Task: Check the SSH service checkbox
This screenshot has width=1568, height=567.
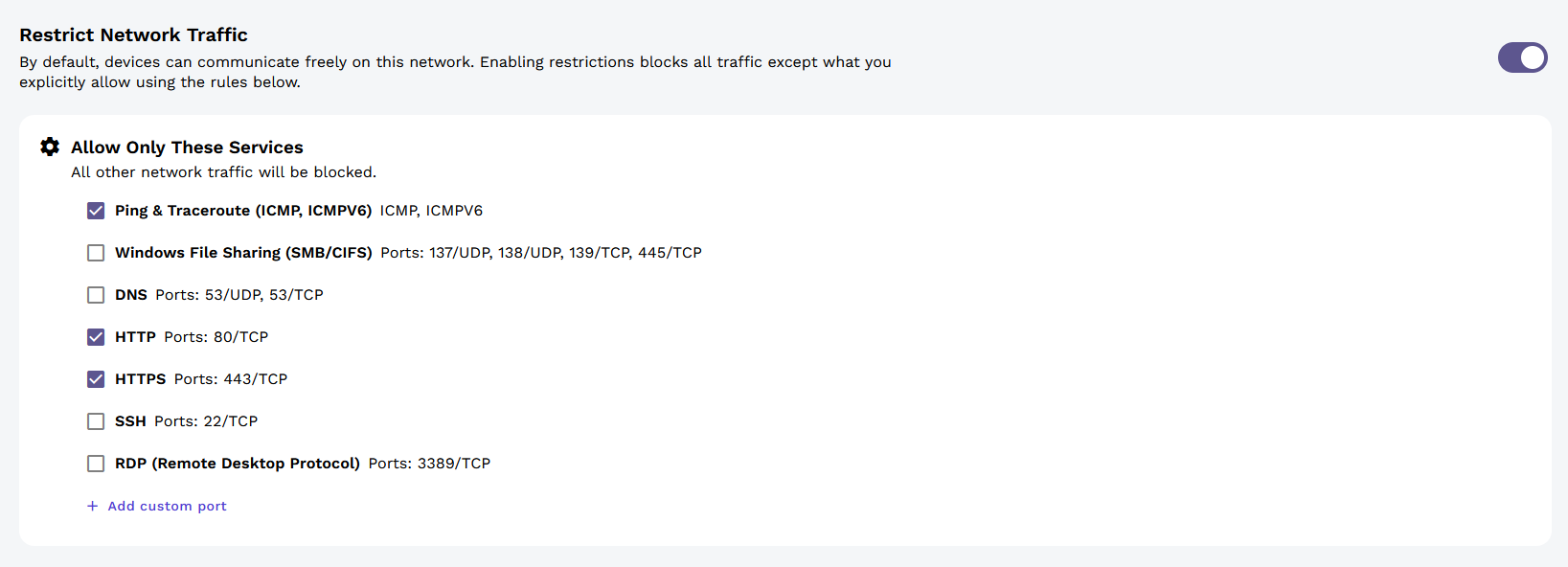Action: click(x=96, y=421)
